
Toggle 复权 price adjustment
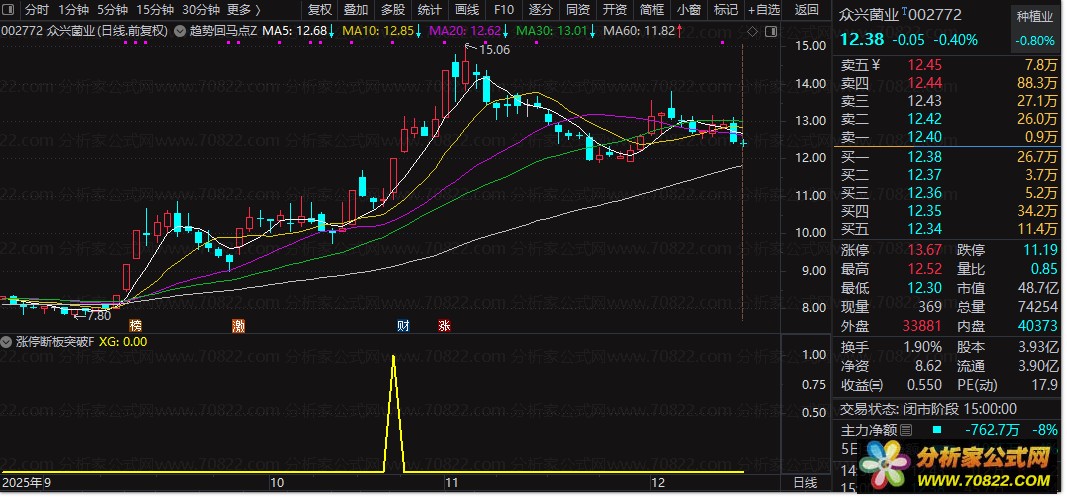[x=320, y=10]
